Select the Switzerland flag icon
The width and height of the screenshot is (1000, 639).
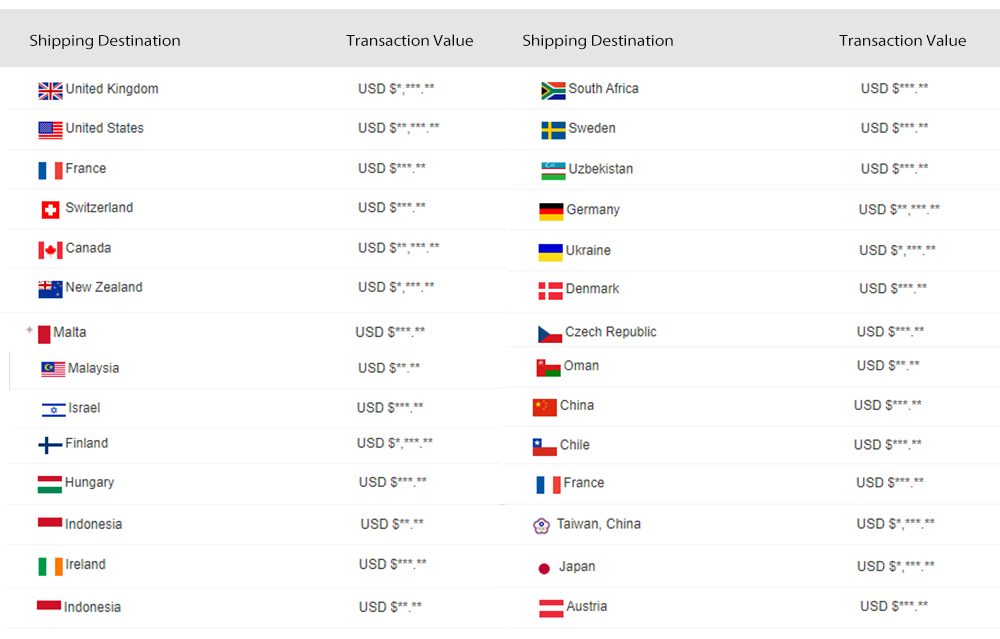[x=50, y=210]
